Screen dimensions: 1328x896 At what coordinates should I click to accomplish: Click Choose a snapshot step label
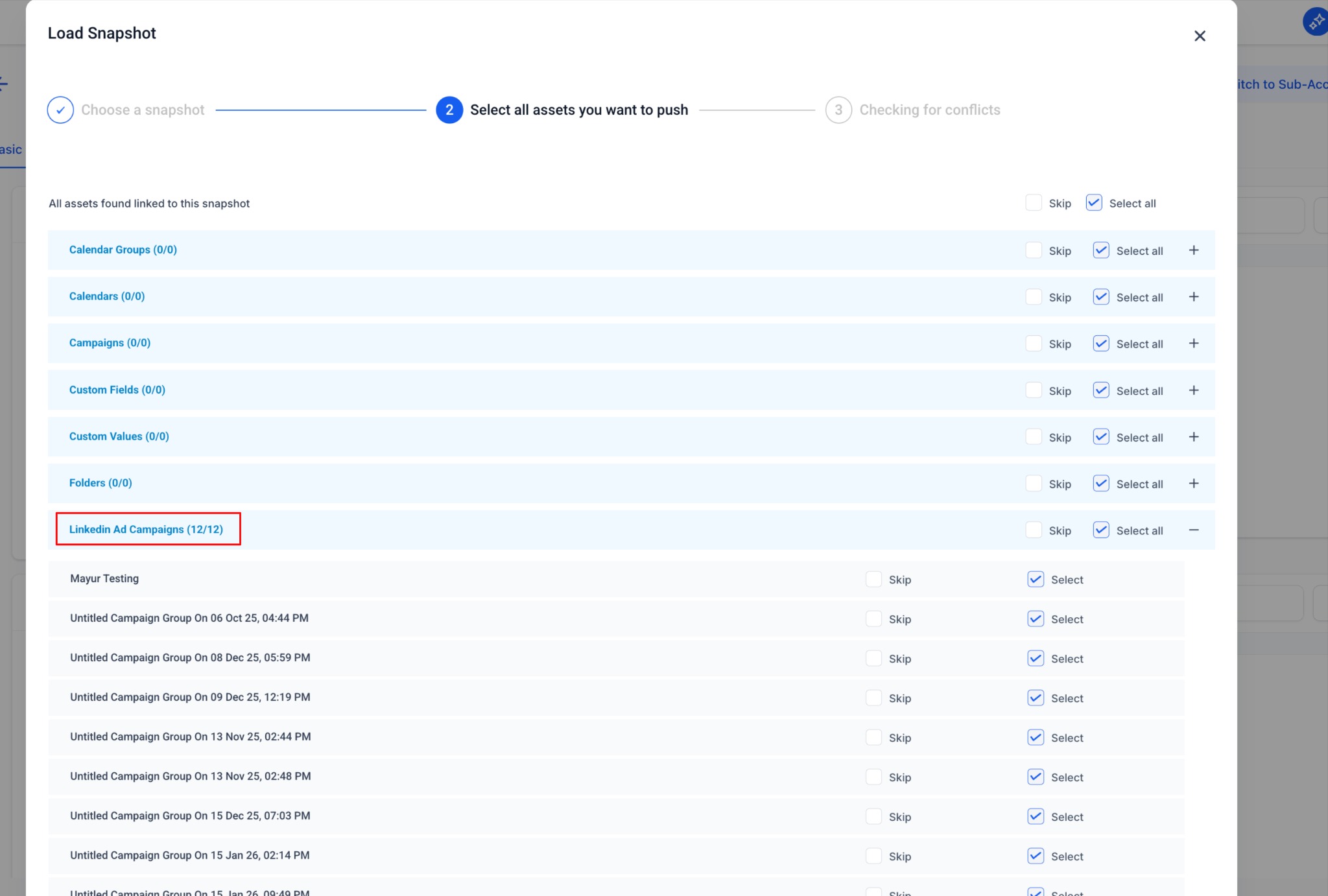point(143,110)
